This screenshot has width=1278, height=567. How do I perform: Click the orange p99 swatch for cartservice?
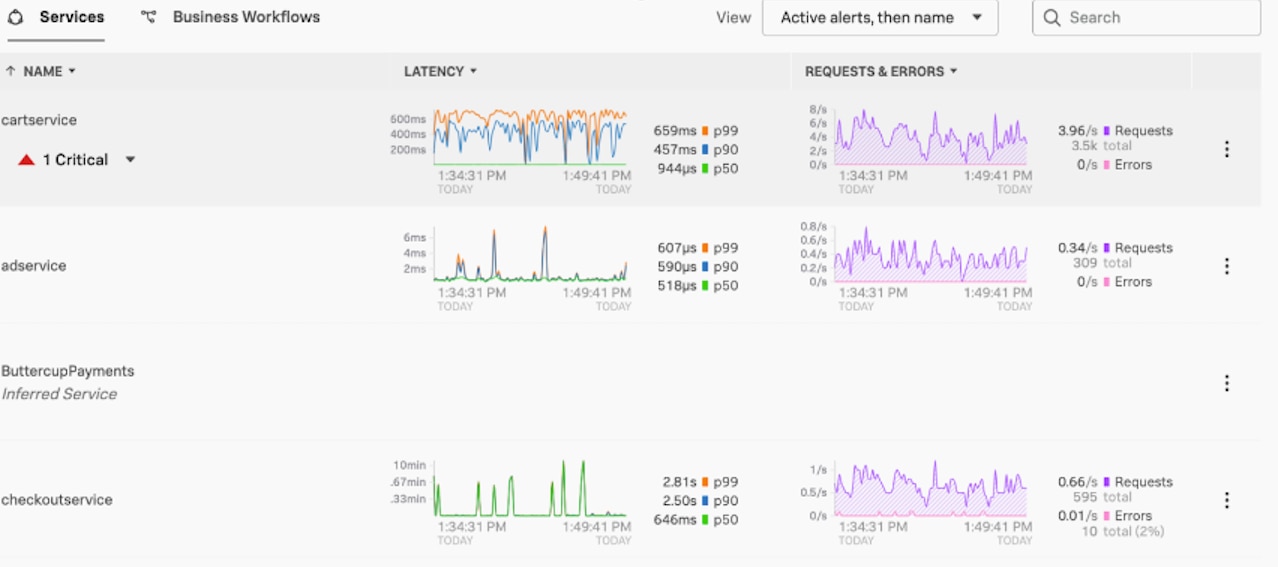[705, 131]
